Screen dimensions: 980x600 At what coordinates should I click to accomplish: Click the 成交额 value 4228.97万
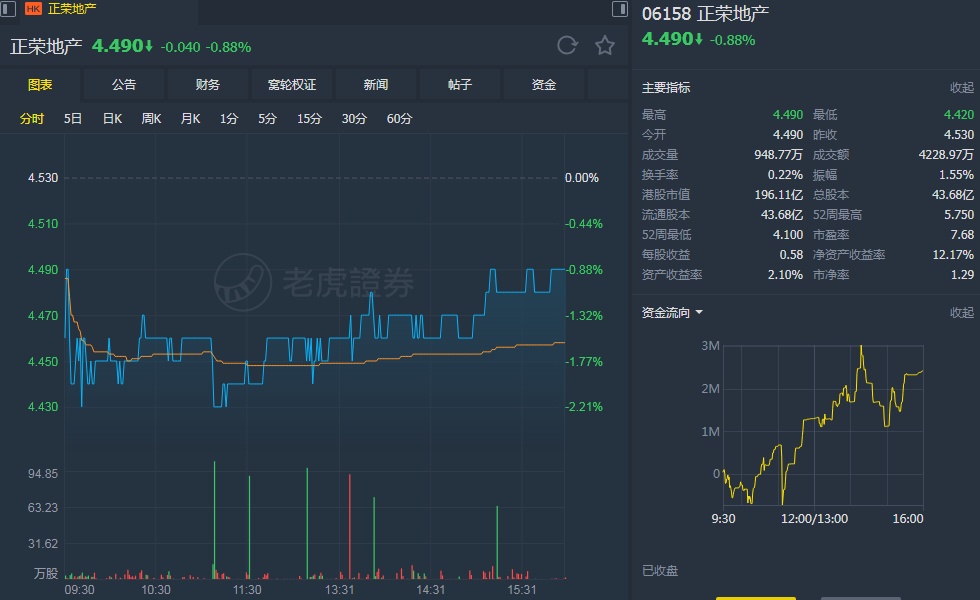946,154
